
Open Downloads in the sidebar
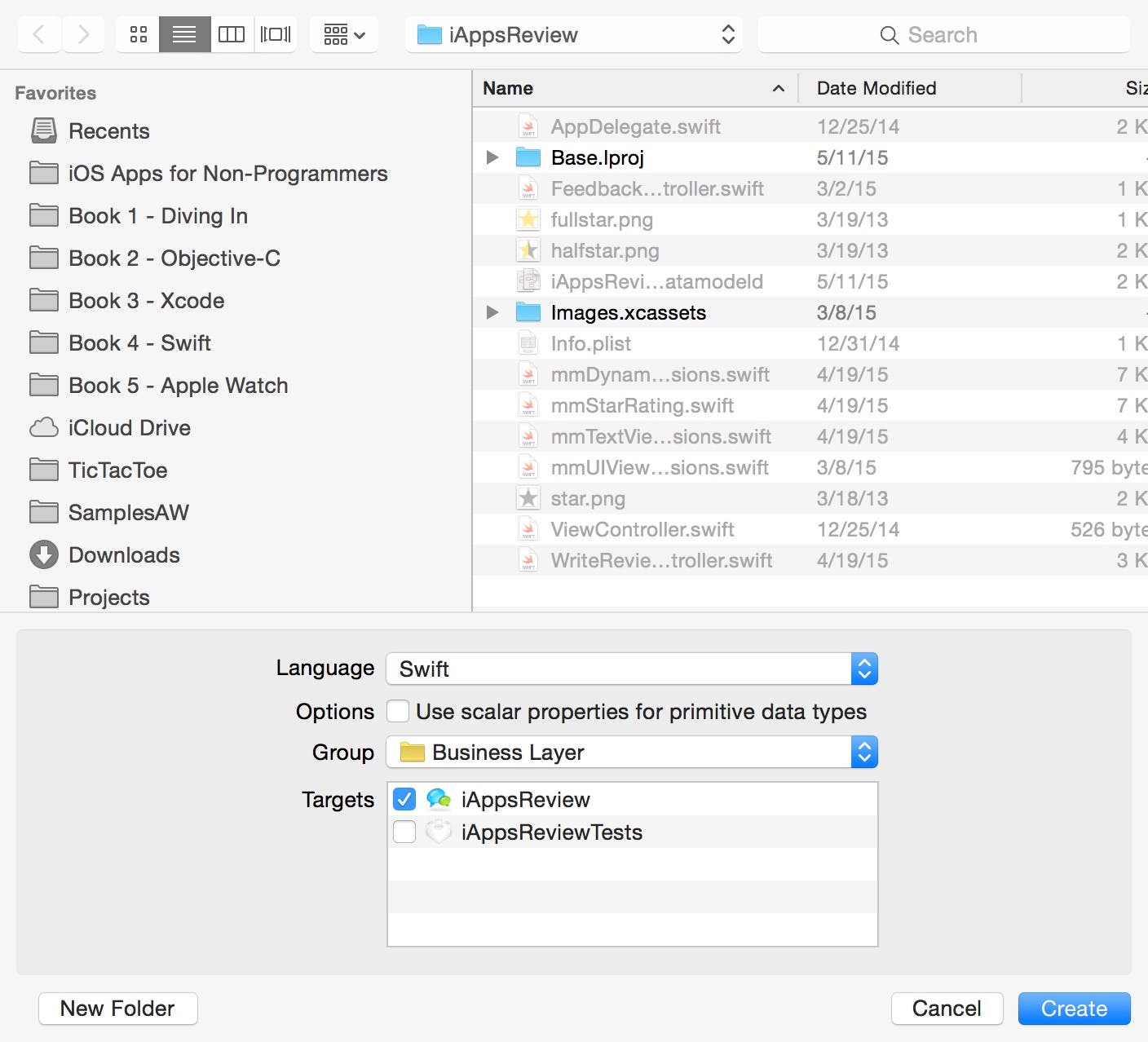[x=124, y=555]
